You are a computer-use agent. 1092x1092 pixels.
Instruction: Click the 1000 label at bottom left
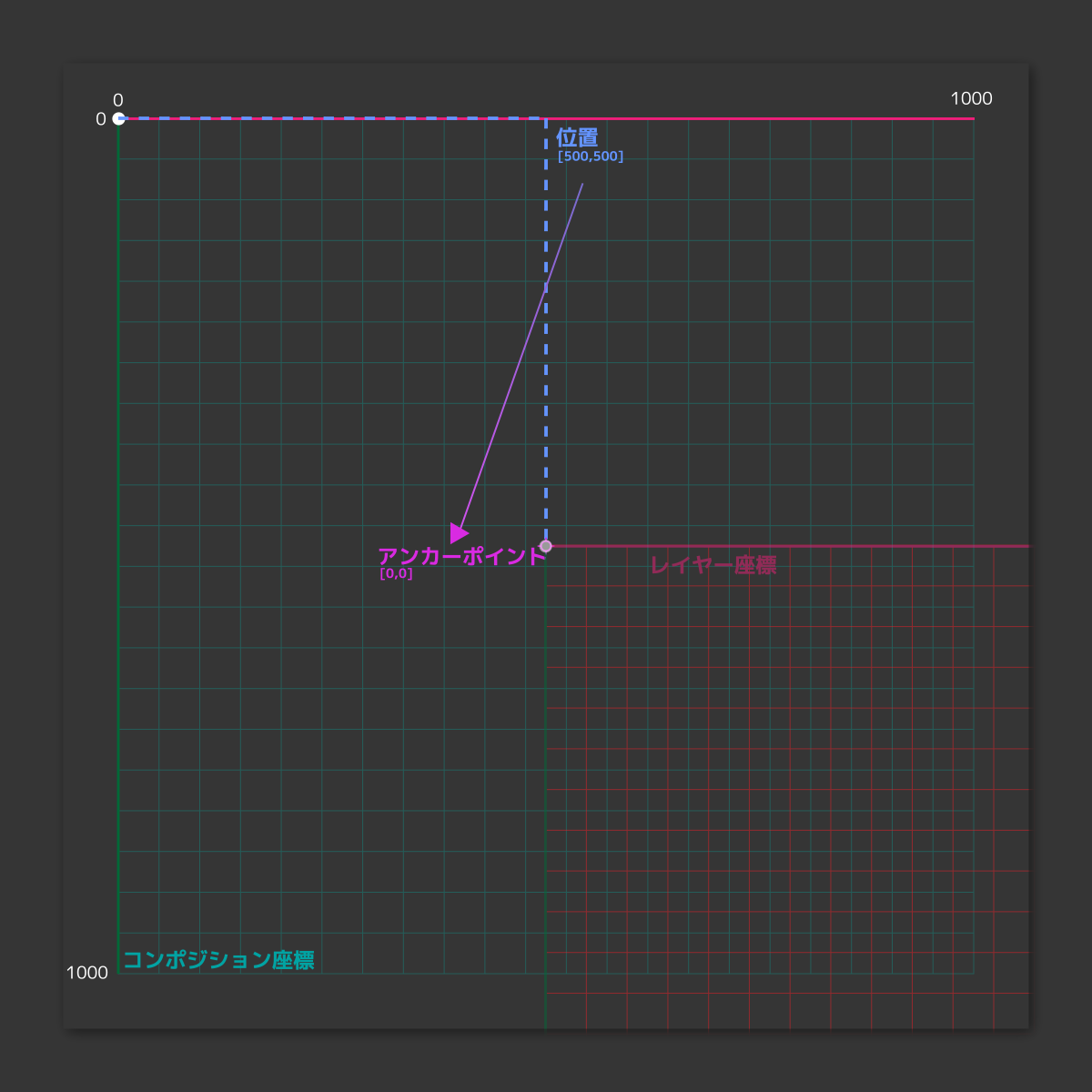pyautogui.click(x=86, y=973)
